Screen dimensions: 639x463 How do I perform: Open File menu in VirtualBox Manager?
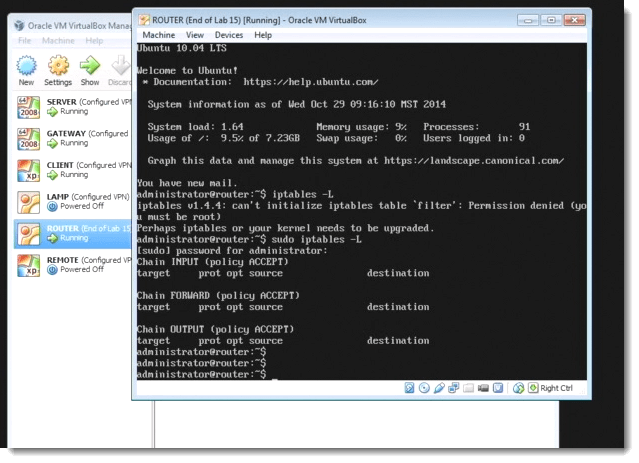click(24, 41)
